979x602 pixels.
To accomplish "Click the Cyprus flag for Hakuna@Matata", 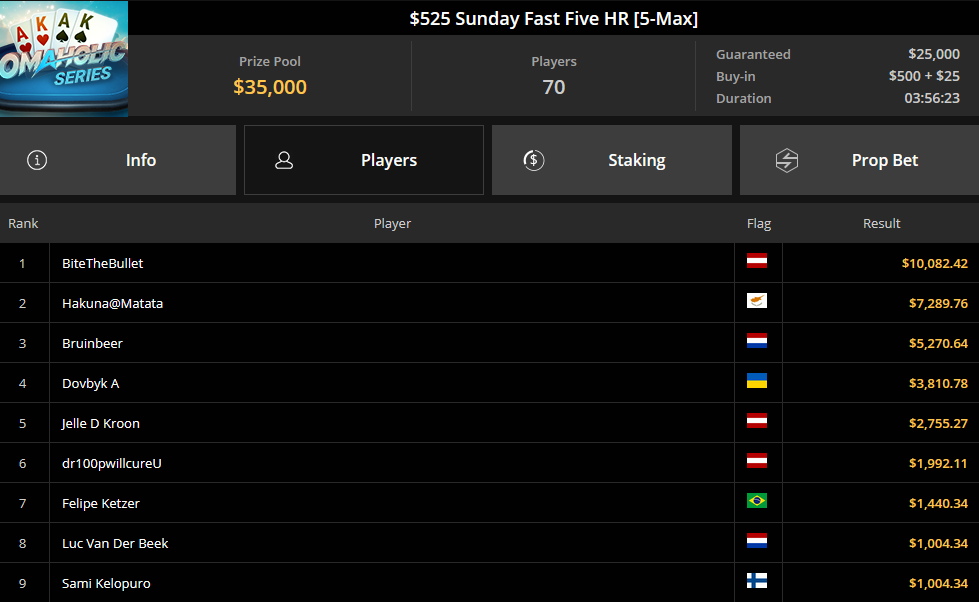I will (757, 301).
